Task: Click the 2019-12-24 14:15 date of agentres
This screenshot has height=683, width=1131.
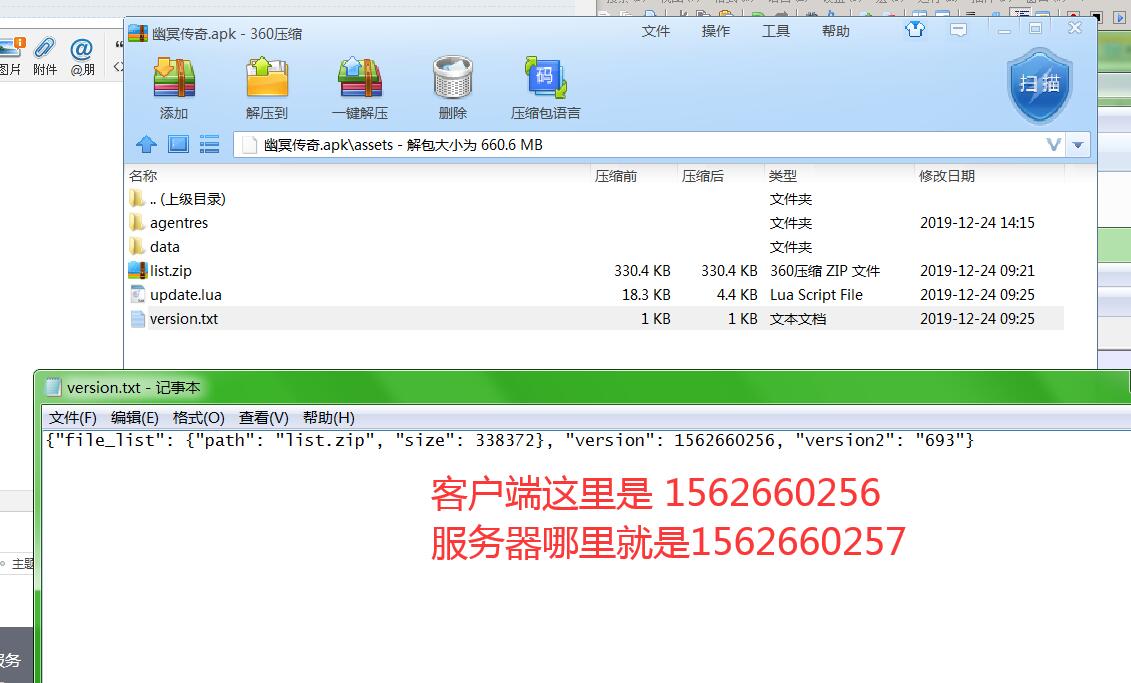Action: tap(977, 222)
